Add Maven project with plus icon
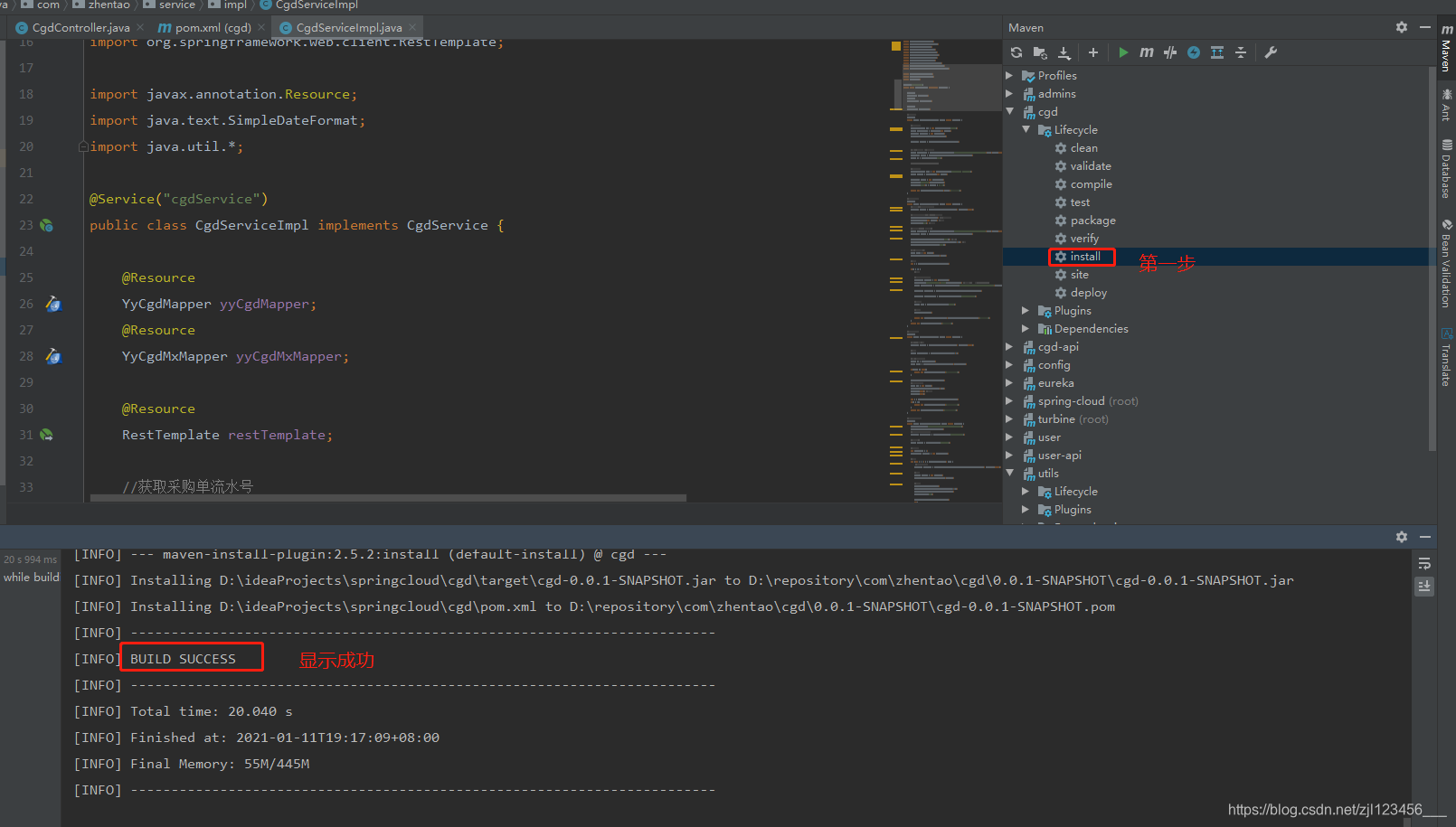This screenshot has width=1456, height=827. click(x=1093, y=52)
